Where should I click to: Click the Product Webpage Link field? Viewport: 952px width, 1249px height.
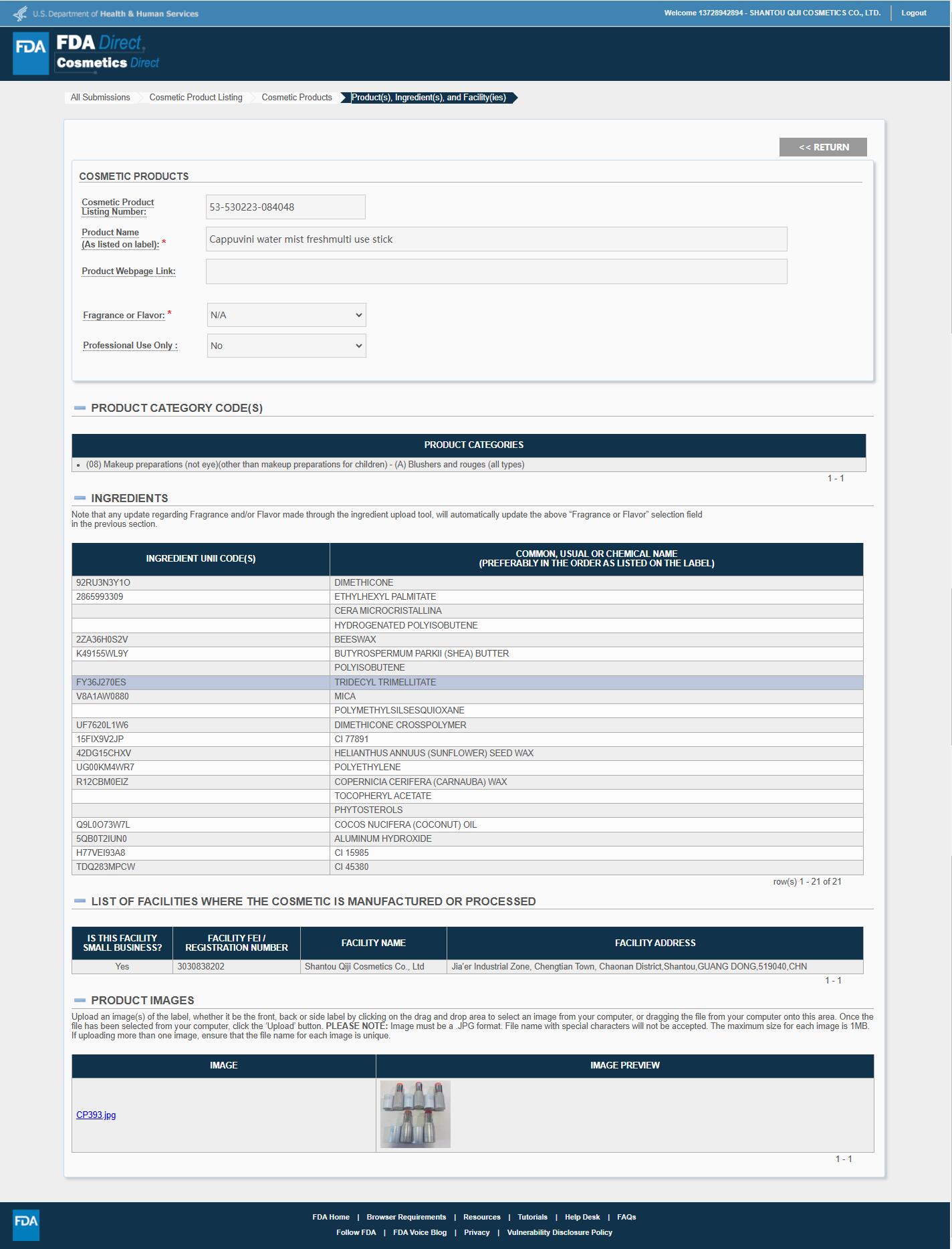496,271
